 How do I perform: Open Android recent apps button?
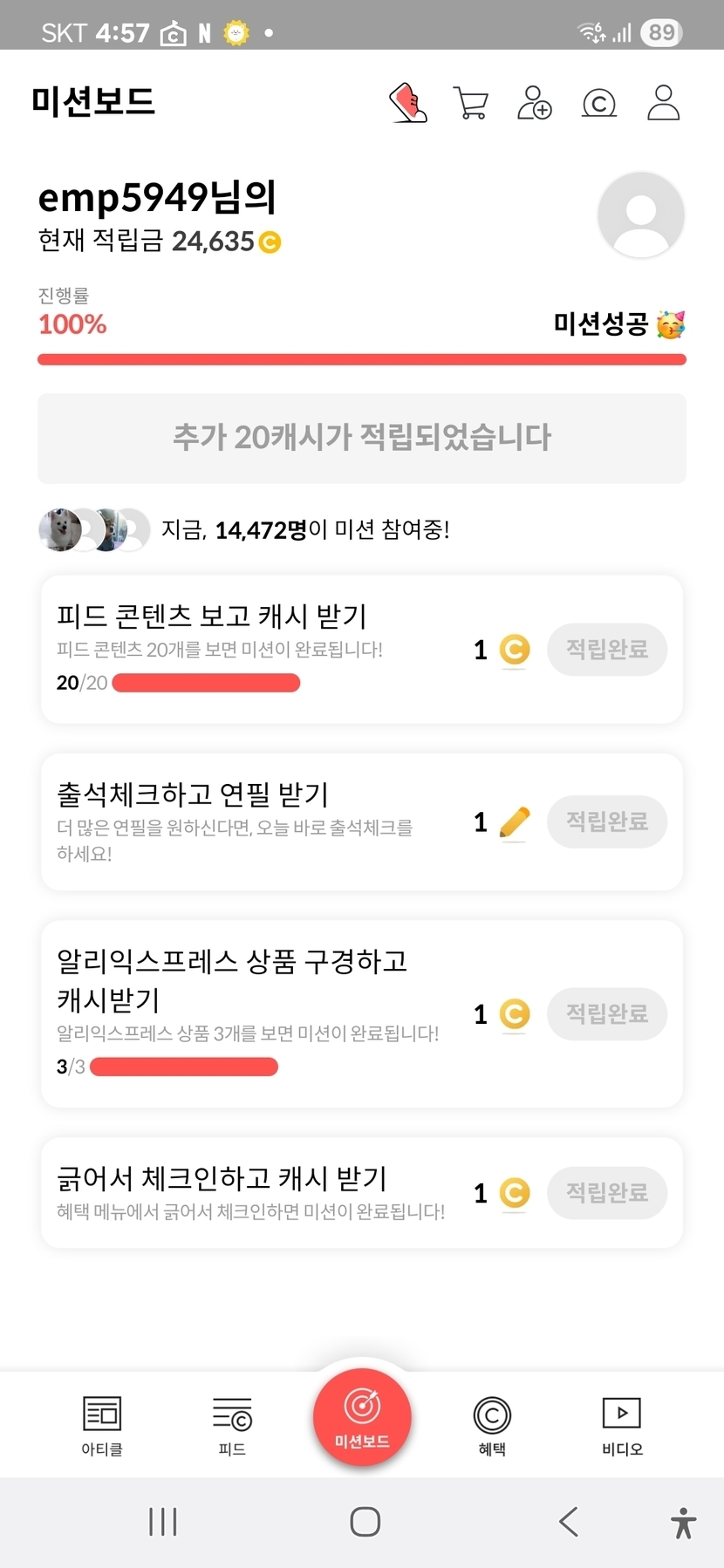point(163,1522)
